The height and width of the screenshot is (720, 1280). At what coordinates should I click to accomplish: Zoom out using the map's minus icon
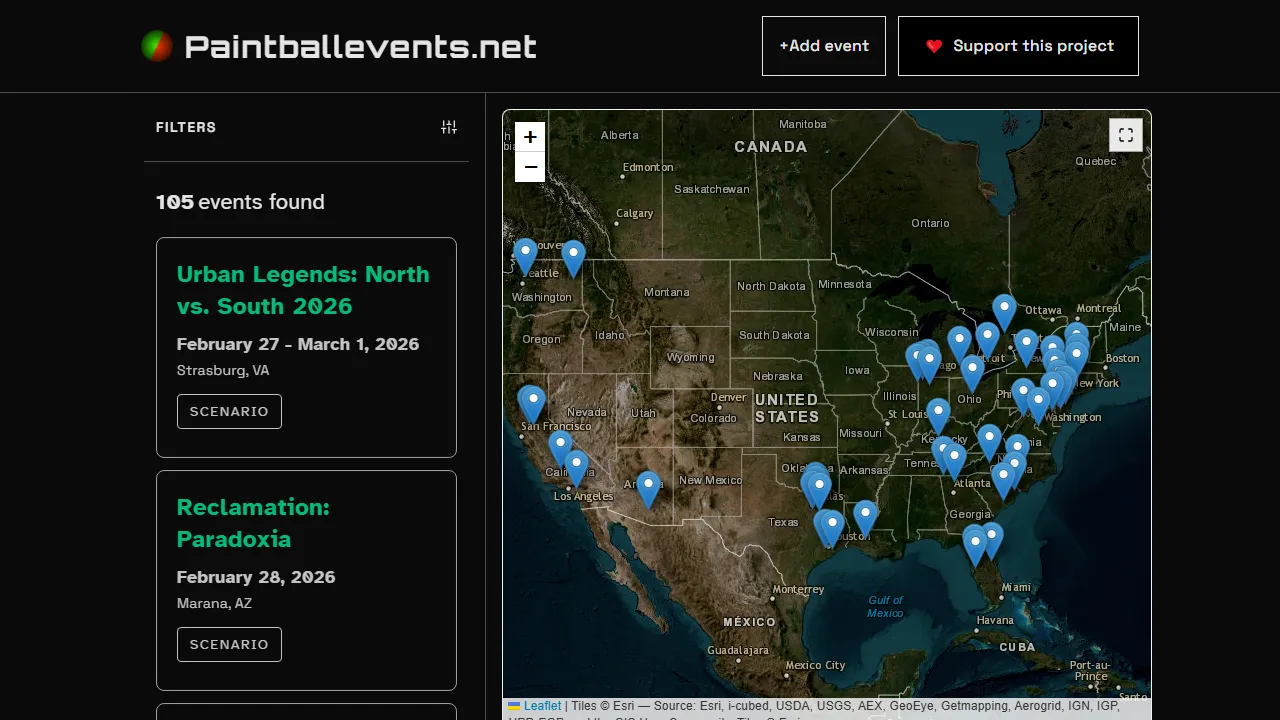[x=530, y=167]
